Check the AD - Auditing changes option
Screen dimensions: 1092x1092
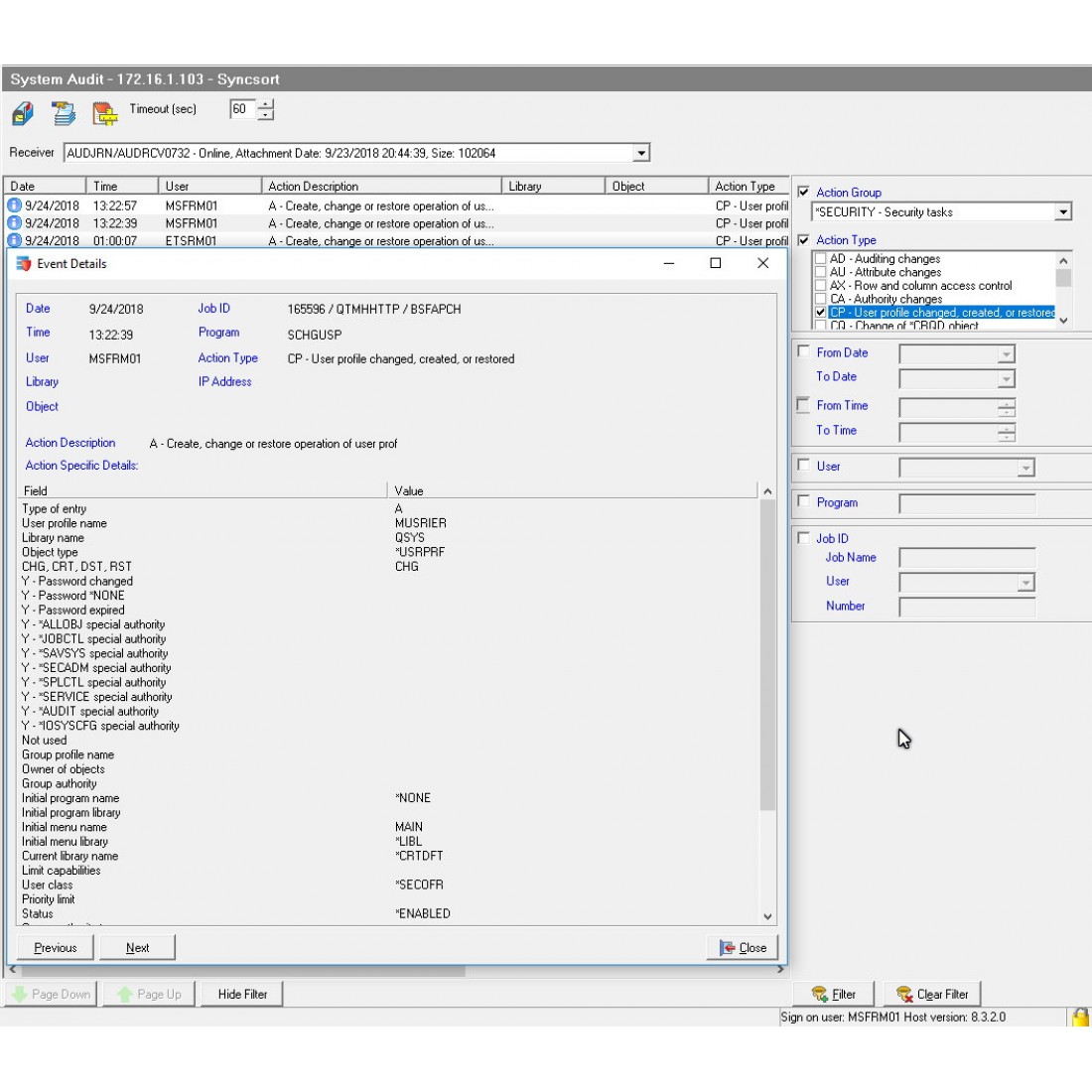coord(820,259)
